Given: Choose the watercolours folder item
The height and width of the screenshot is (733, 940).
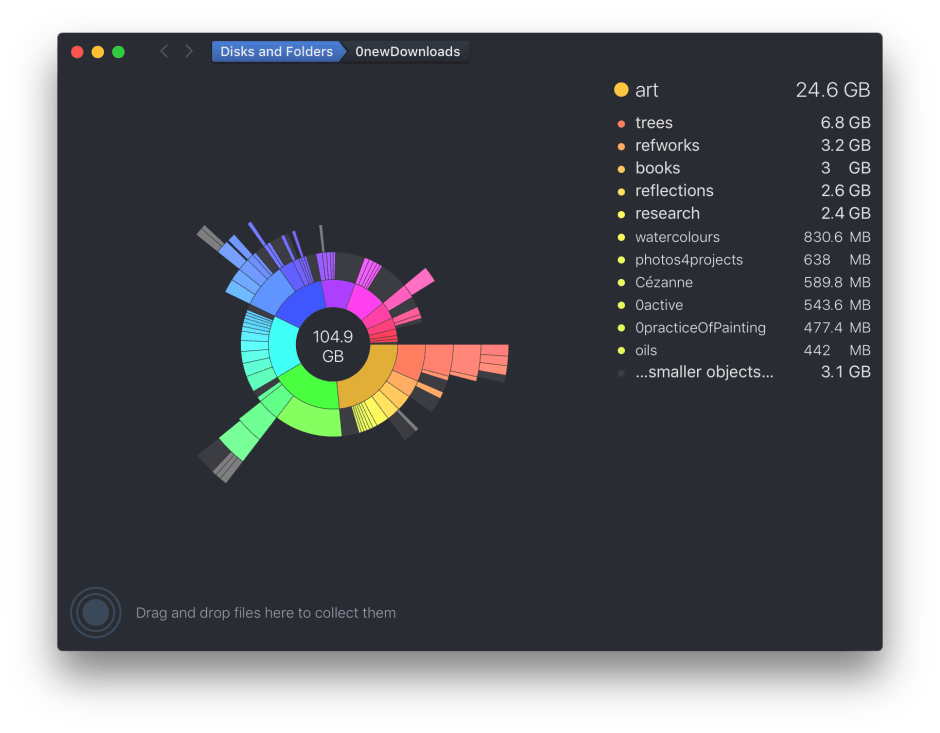Looking at the screenshot, I should point(677,237).
